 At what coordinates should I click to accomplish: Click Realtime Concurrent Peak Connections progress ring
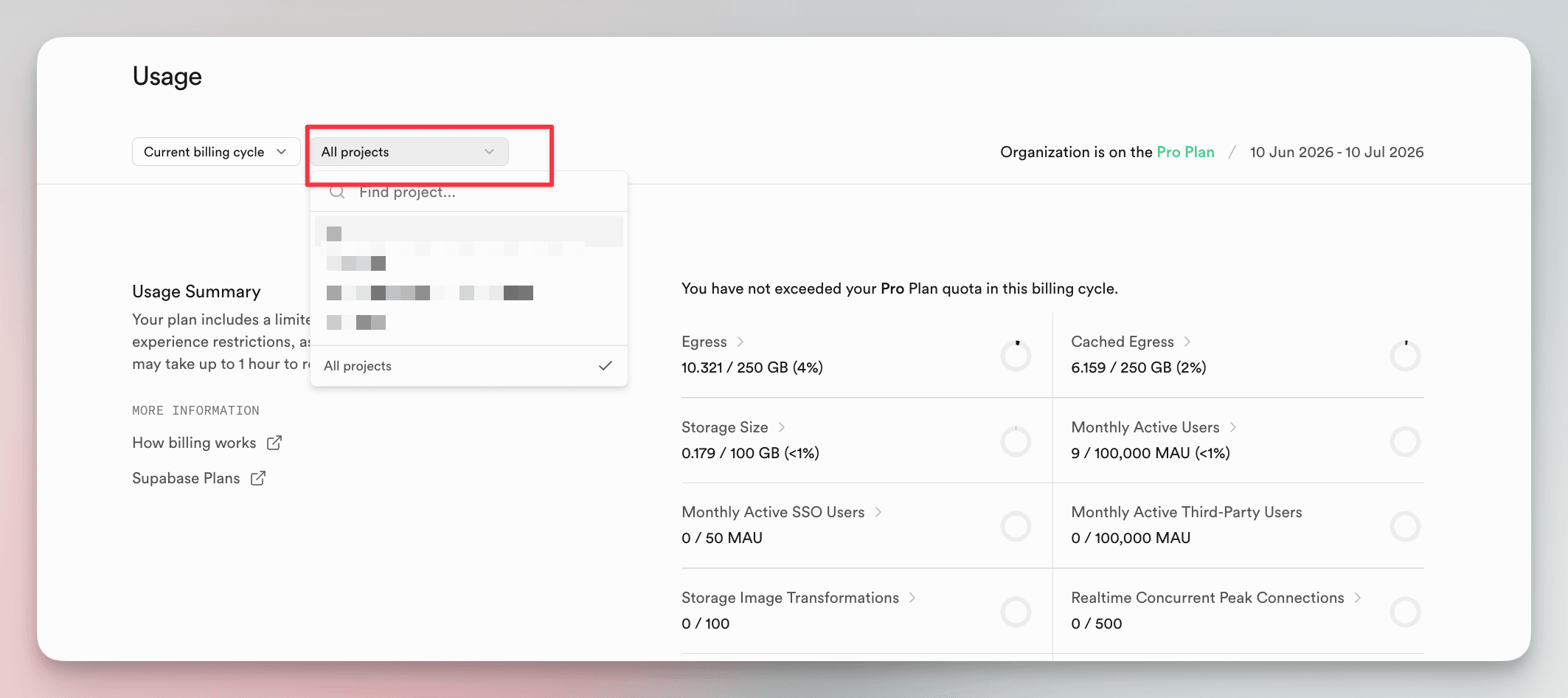(1405, 612)
